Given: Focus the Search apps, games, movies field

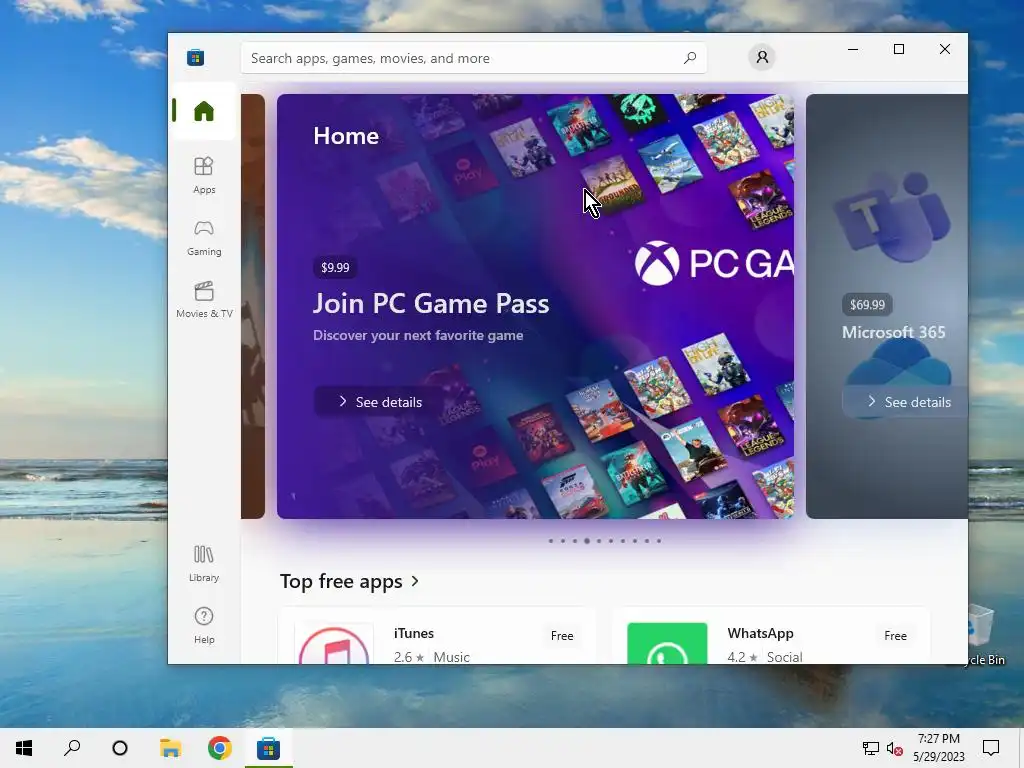Looking at the screenshot, I should pyautogui.click(x=473, y=58).
